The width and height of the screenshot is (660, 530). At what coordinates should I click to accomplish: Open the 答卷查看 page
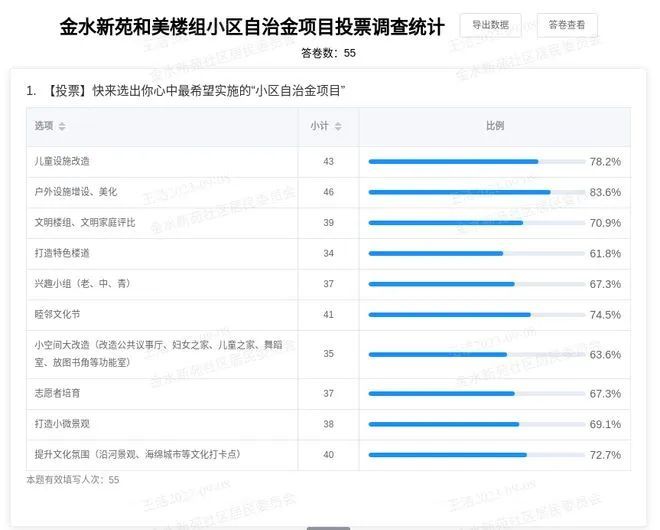(567, 25)
